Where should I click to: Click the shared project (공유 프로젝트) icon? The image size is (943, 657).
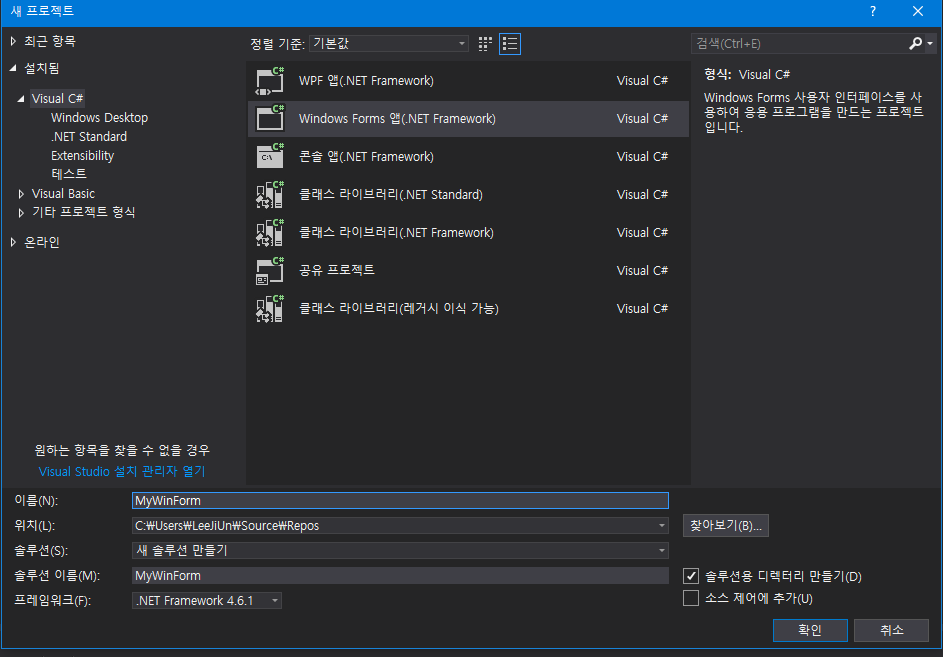click(270, 270)
